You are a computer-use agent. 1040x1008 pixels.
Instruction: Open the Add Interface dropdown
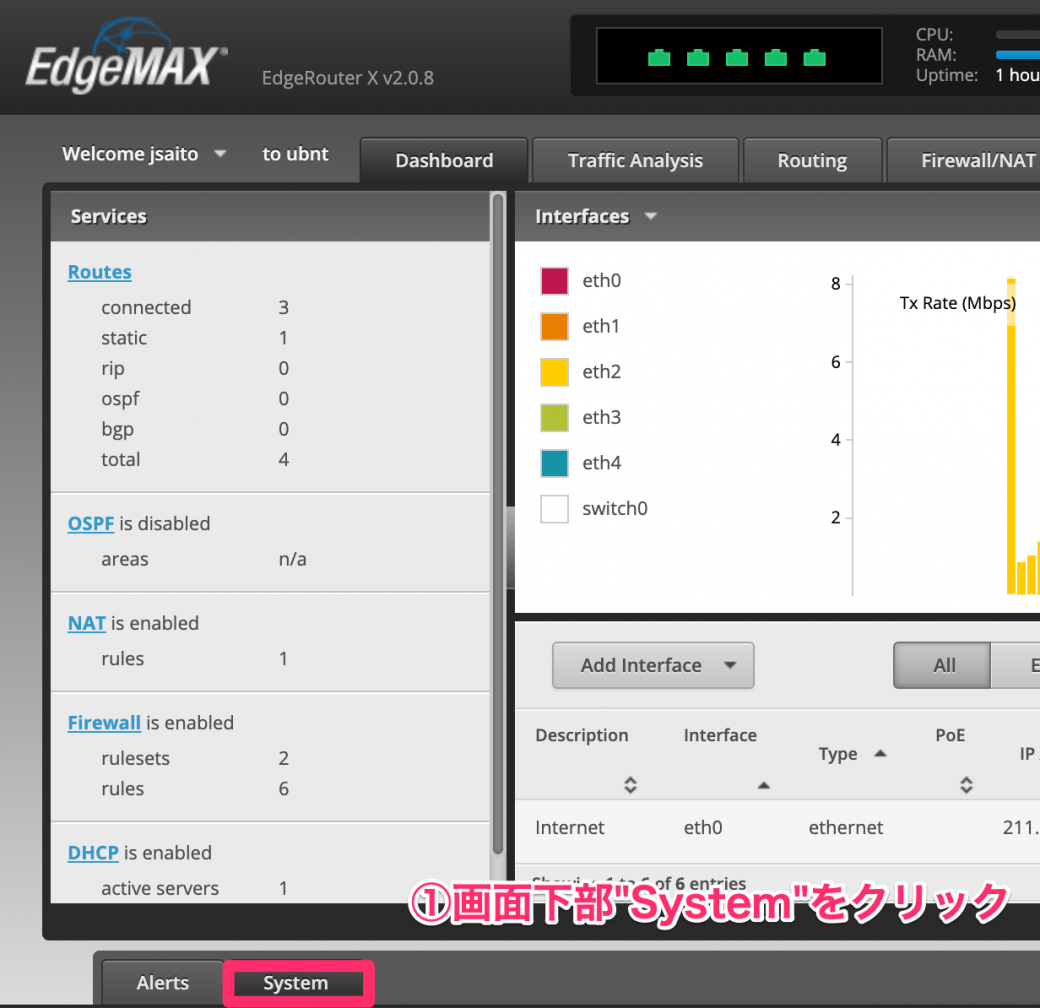click(x=652, y=665)
